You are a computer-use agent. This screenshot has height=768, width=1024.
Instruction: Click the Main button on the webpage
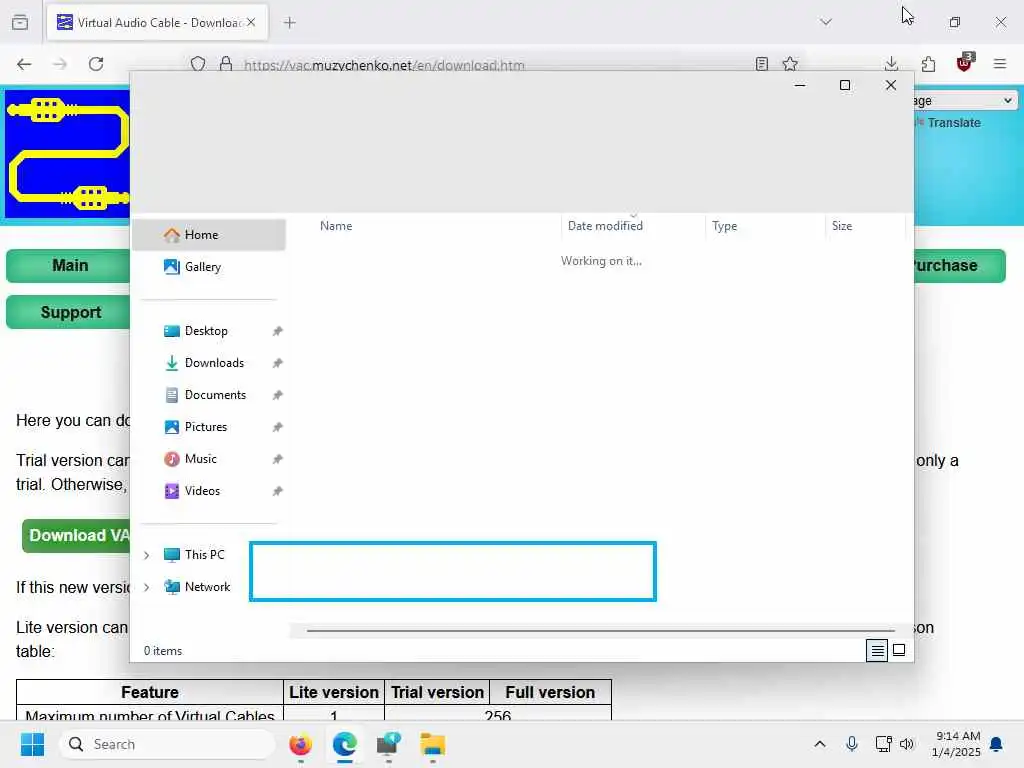pyautogui.click(x=69, y=266)
